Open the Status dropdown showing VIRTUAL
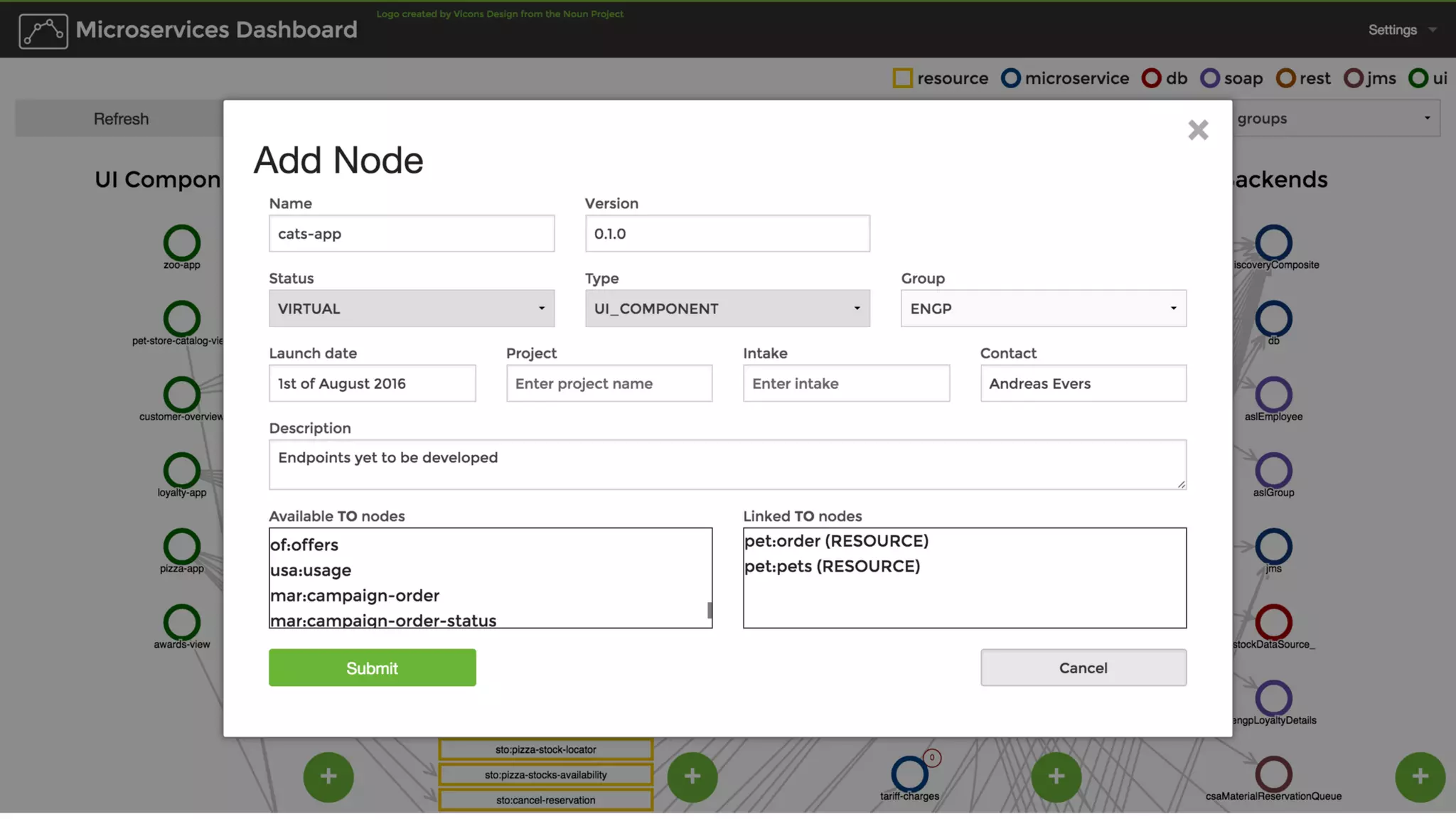The image size is (1456, 819). click(x=411, y=309)
